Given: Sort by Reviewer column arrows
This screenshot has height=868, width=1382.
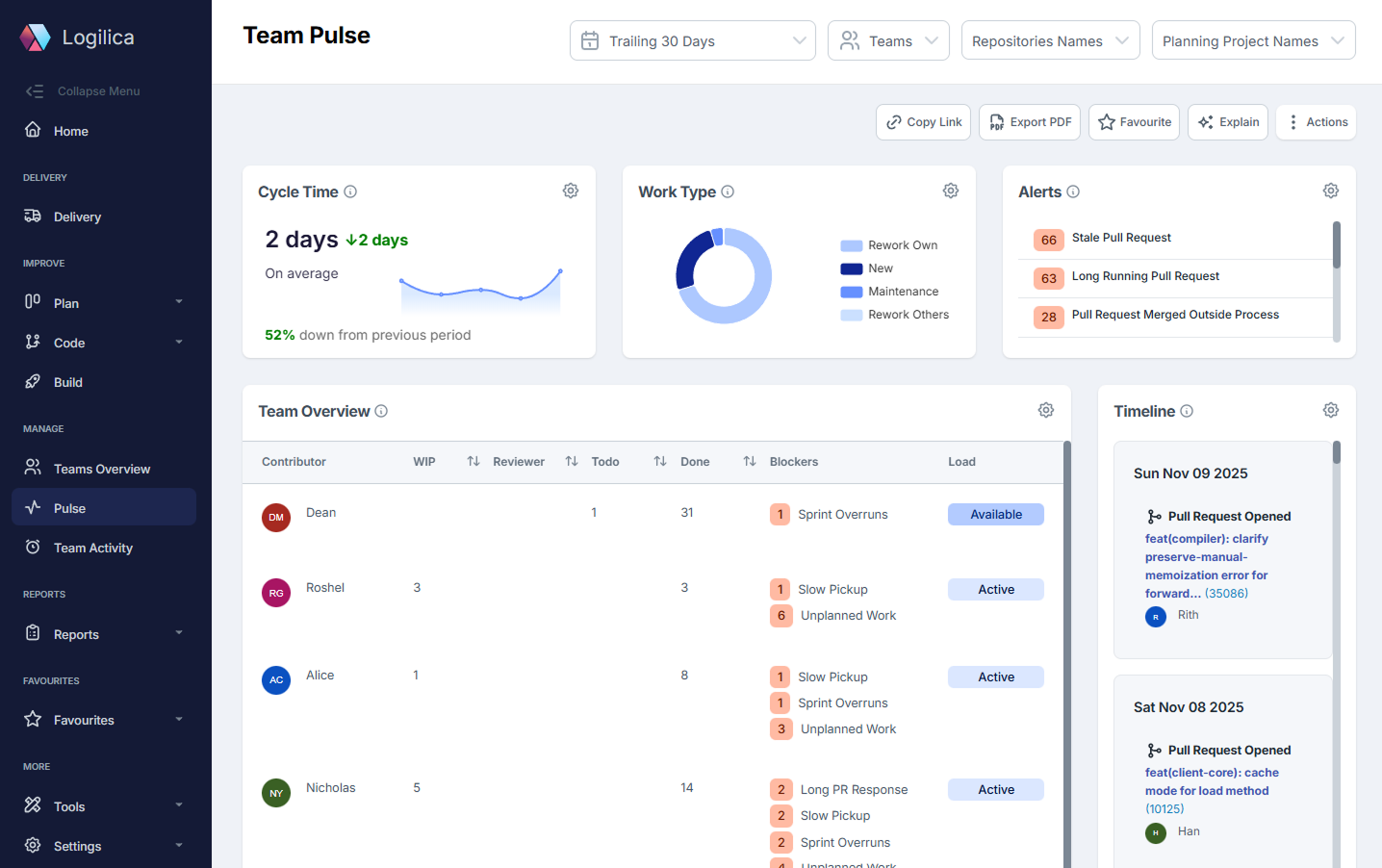Looking at the screenshot, I should pos(572,462).
